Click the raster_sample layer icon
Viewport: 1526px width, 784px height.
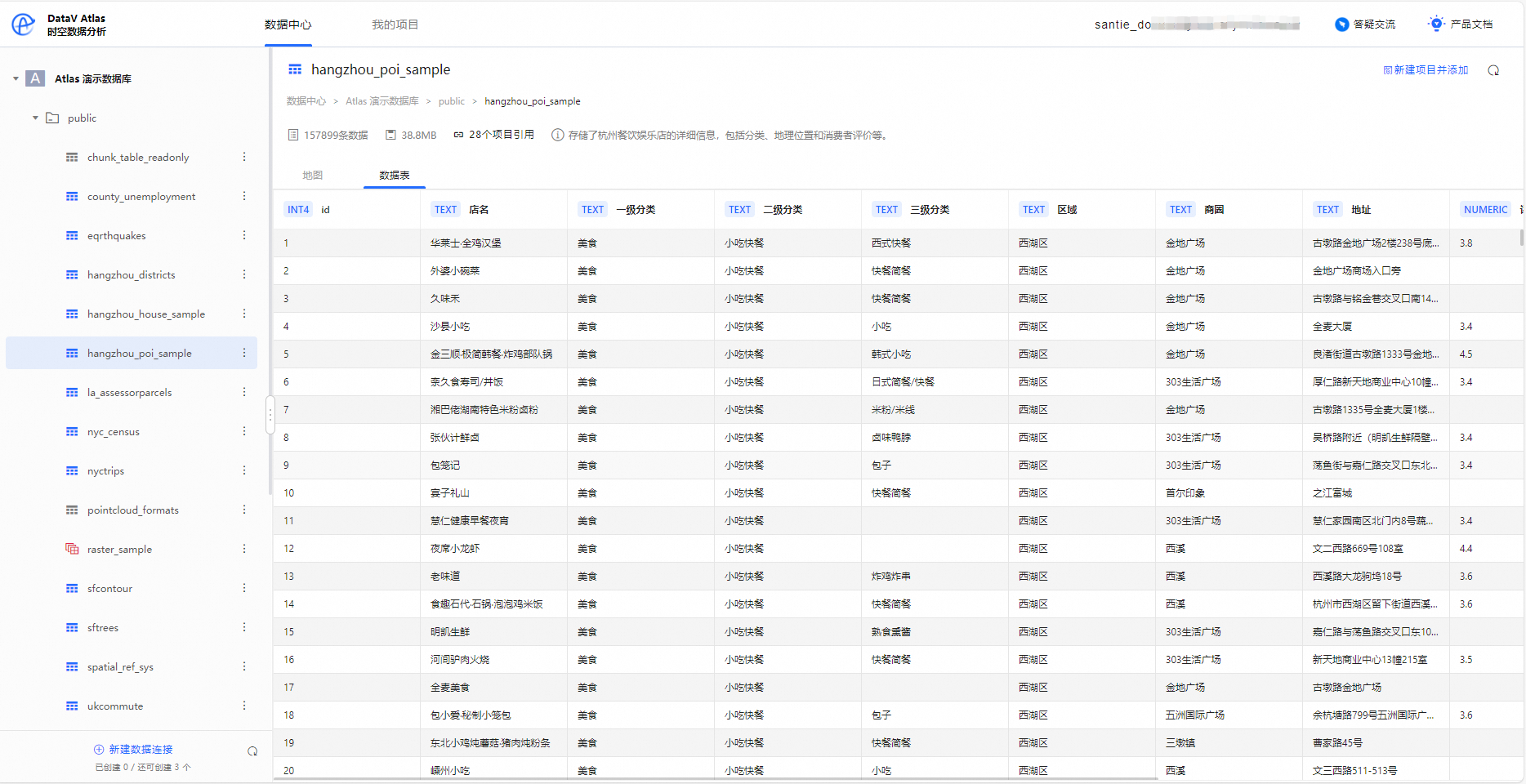(72, 549)
